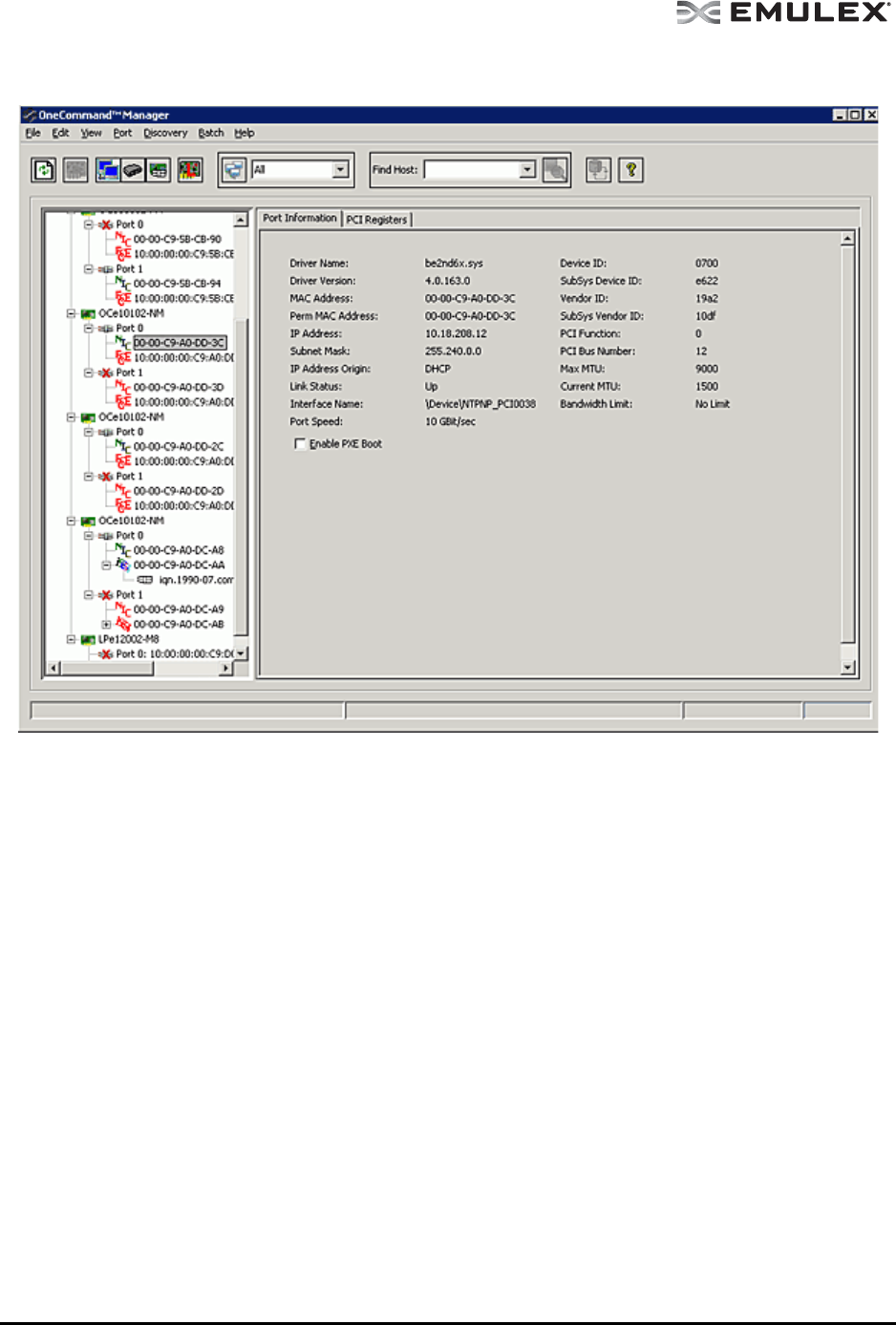The width and height of the screenshot is (896, 1325).
Task: Click the NIC icon beside 00-00-C9-5B-CB-90
Action: 122,239
